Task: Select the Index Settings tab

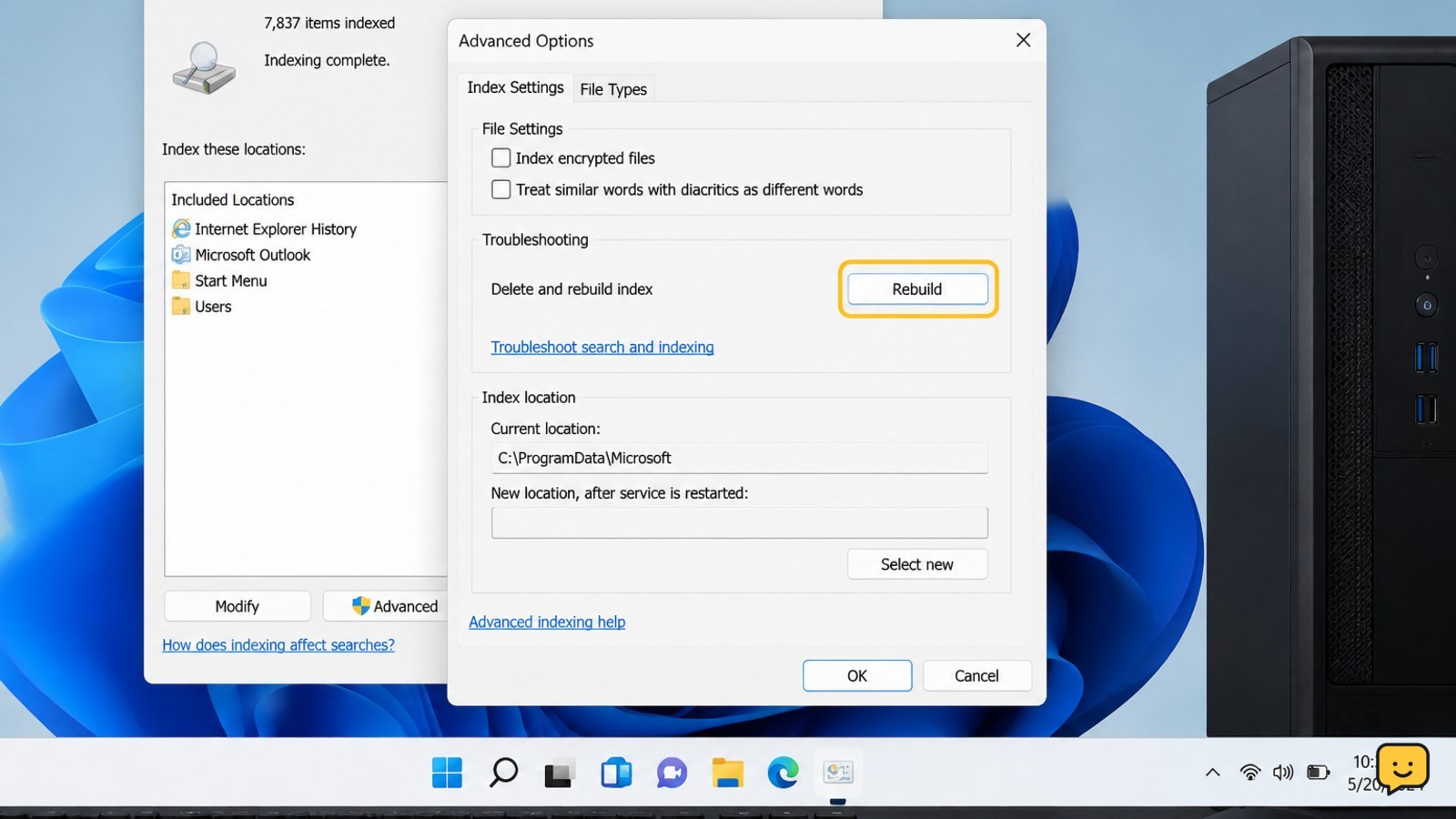Action: click(x=515, y=87)
